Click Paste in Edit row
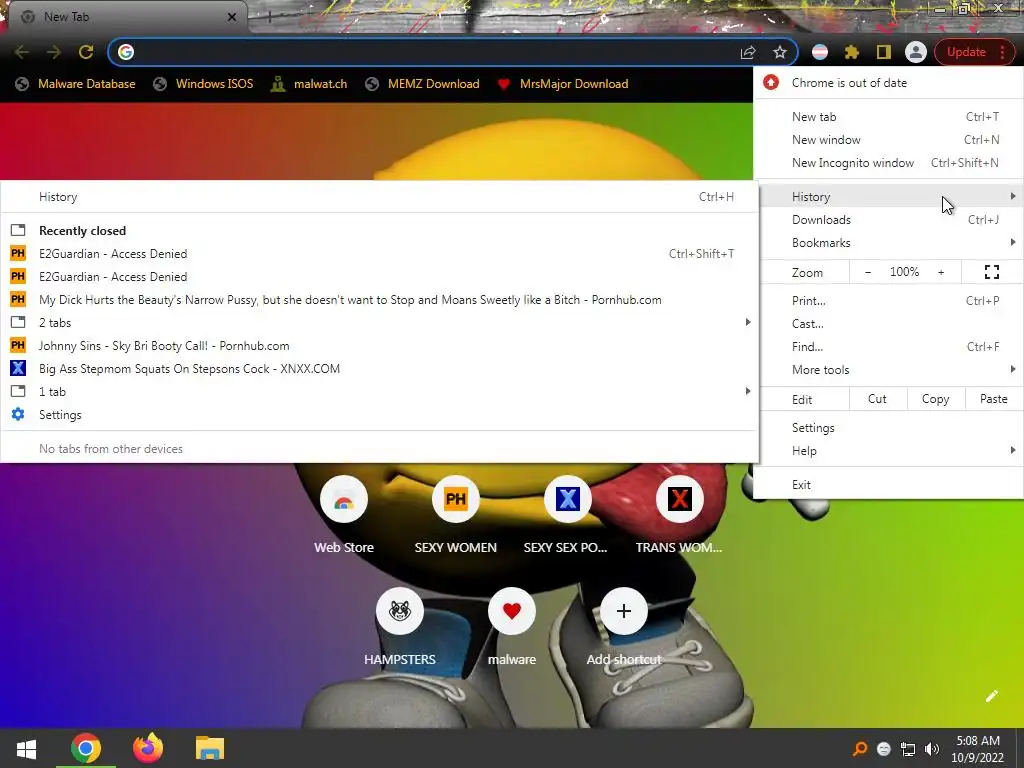1024x768 pixels. pyautogui.click(x=993, y=399)
